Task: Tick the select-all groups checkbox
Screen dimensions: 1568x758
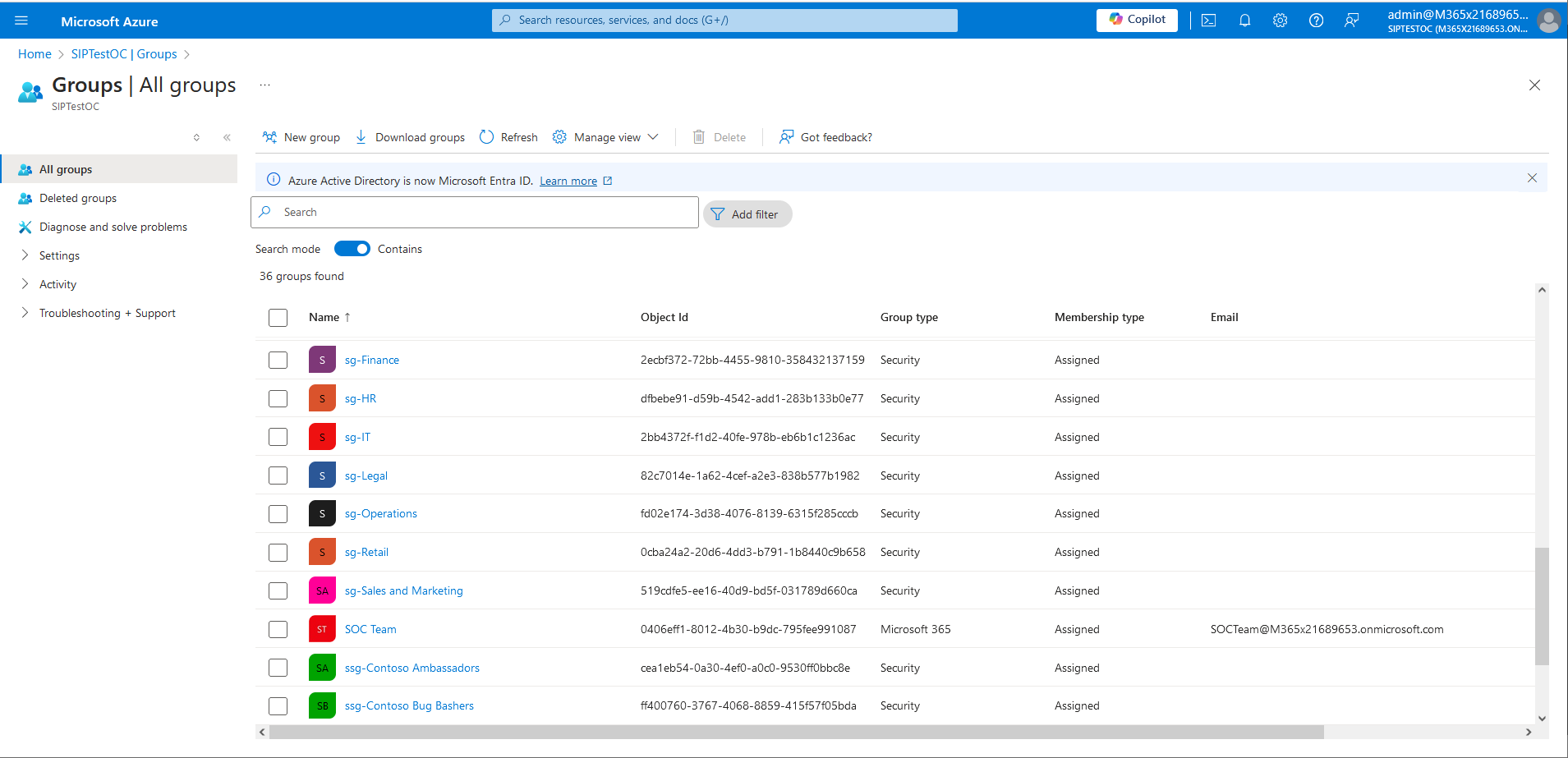Action: [x=278, y=318]
